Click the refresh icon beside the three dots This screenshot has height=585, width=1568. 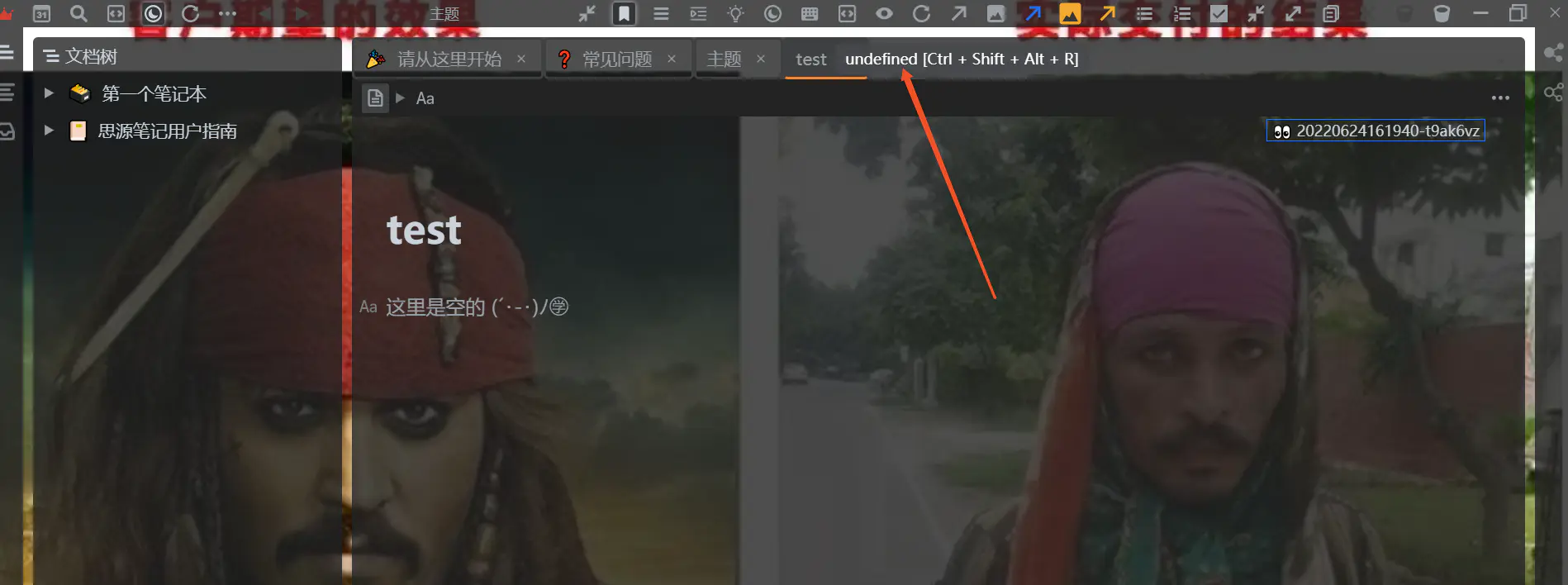[x=190, y=13]
